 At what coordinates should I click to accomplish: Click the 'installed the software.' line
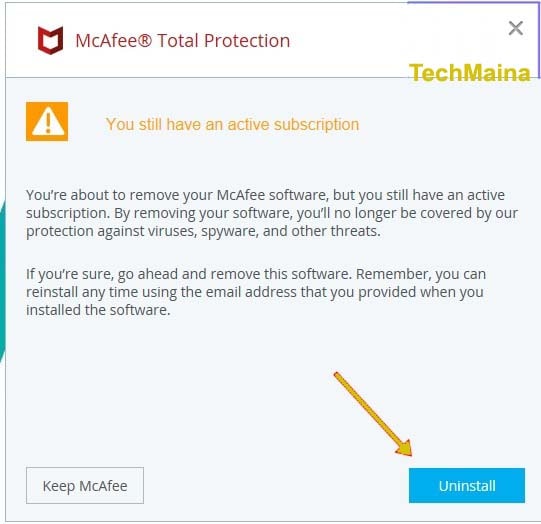pyautogui.click(x=98, y=310)
